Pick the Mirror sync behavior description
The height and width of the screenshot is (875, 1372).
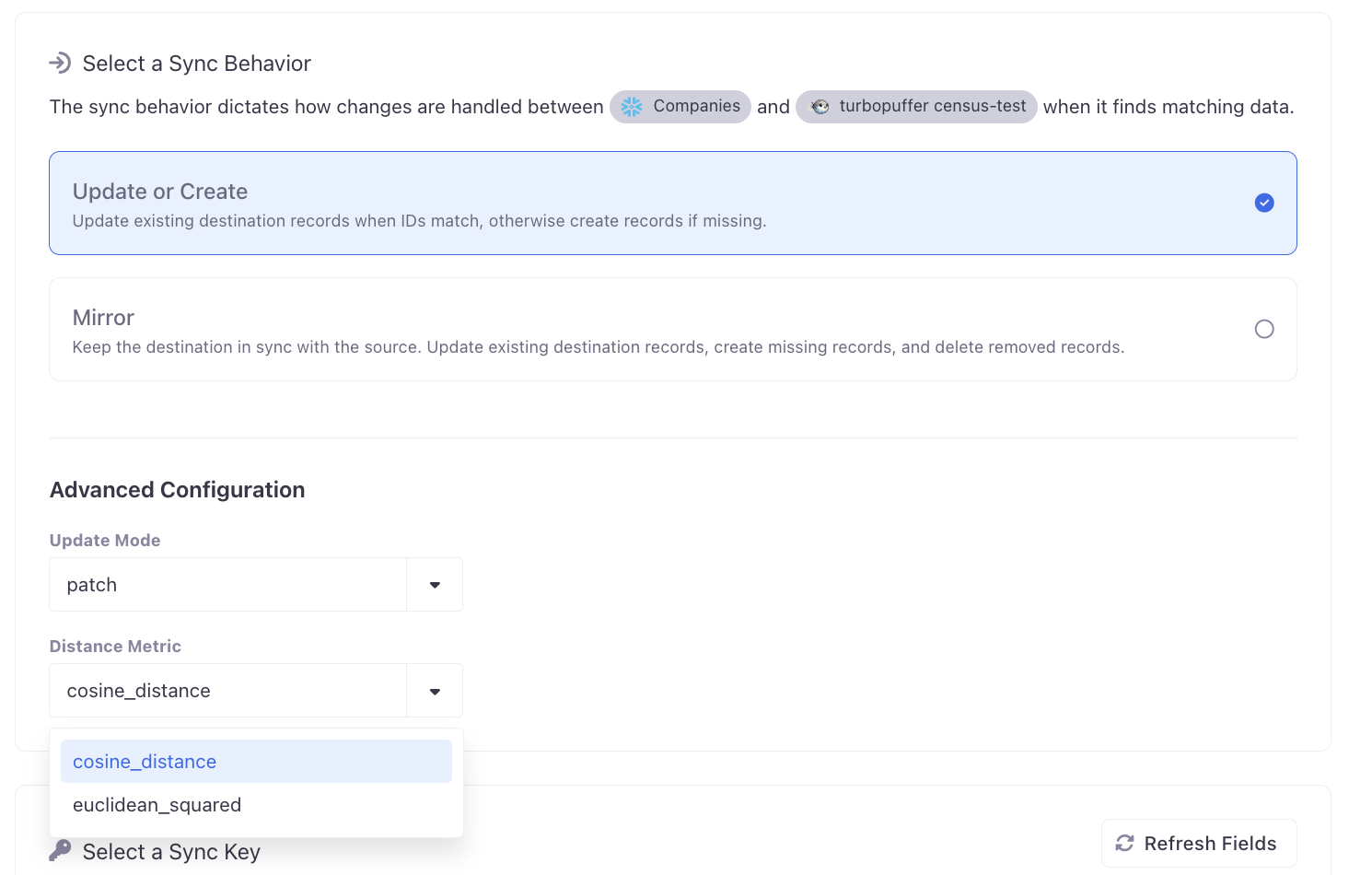point(598,347)
